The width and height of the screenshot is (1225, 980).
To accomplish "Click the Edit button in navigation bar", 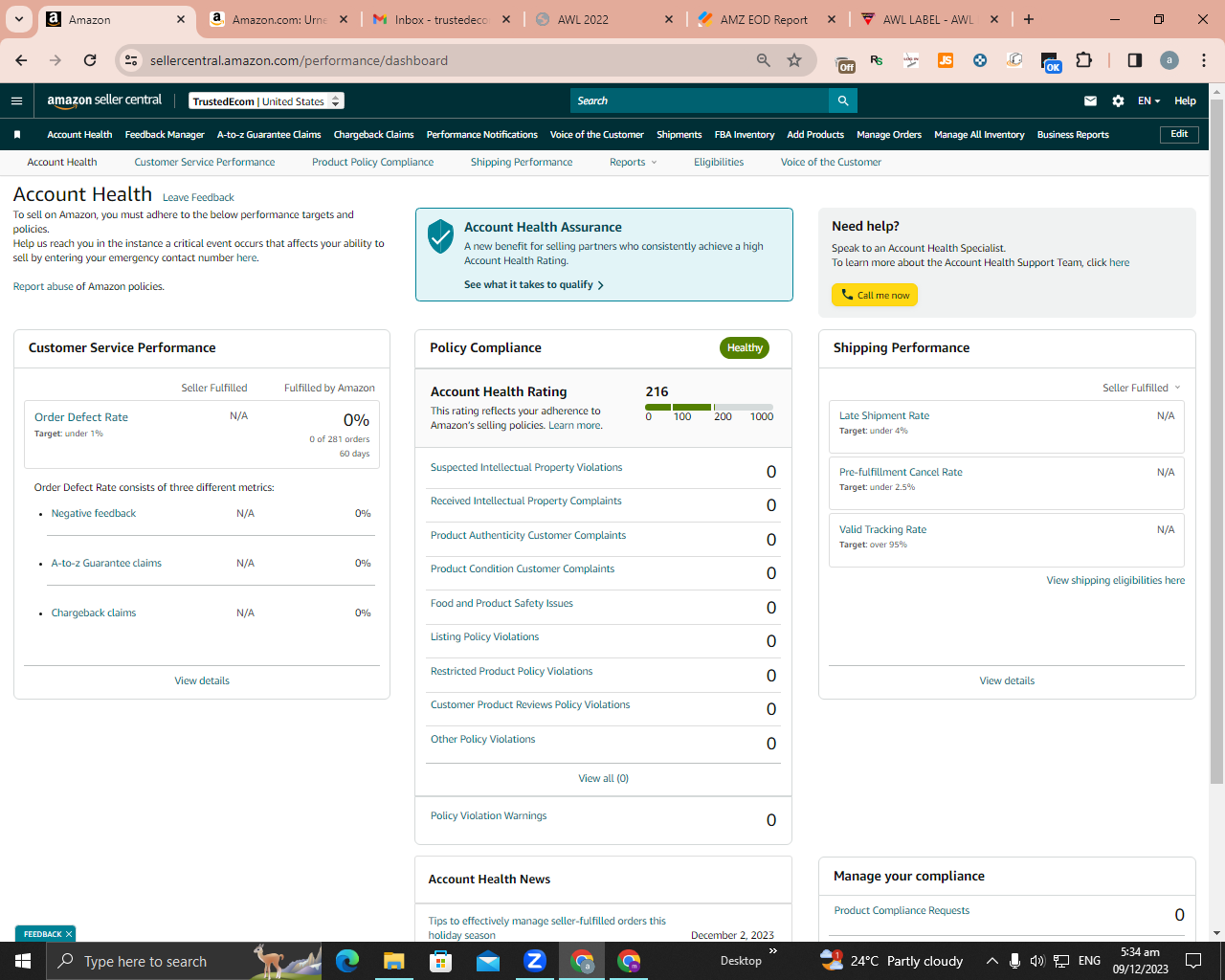I will 1179,134.
